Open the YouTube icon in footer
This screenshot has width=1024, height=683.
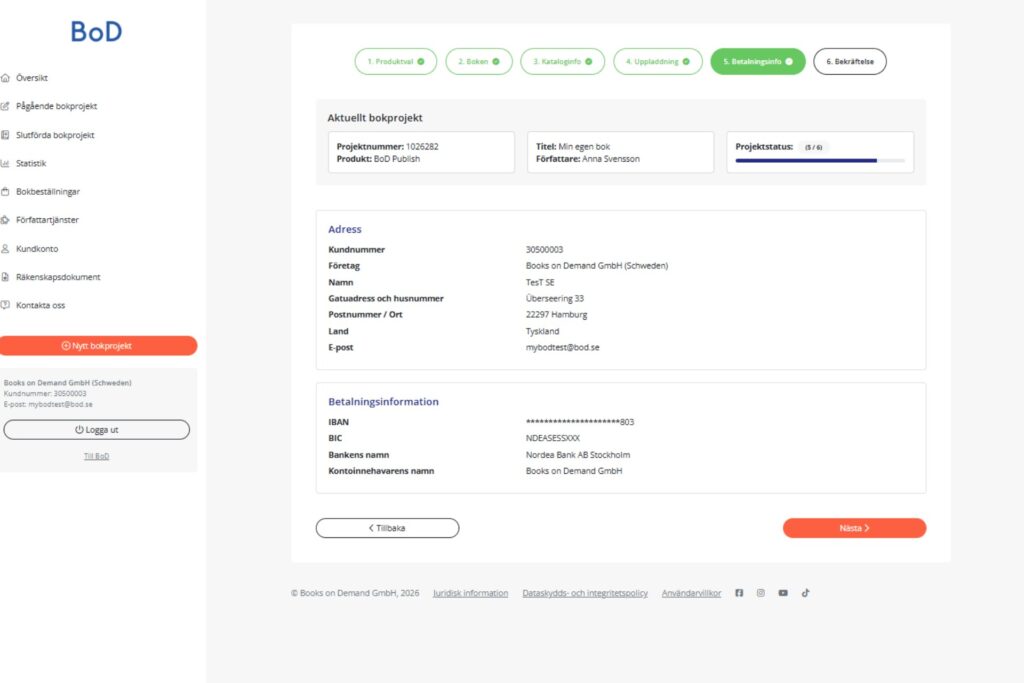pos(783,593)
